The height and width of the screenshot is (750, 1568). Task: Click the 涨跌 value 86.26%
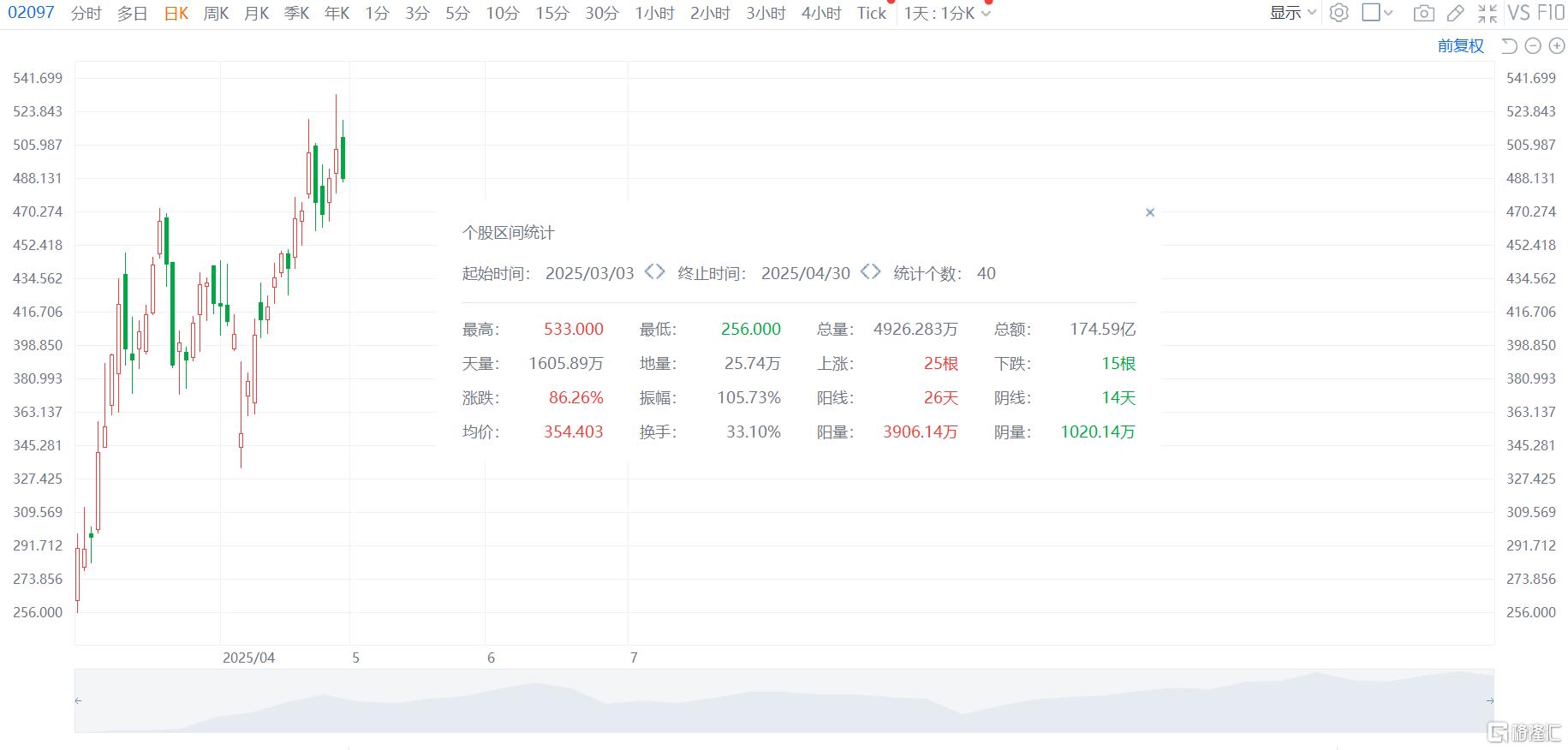pyautogui.click(x=576, y=397)
